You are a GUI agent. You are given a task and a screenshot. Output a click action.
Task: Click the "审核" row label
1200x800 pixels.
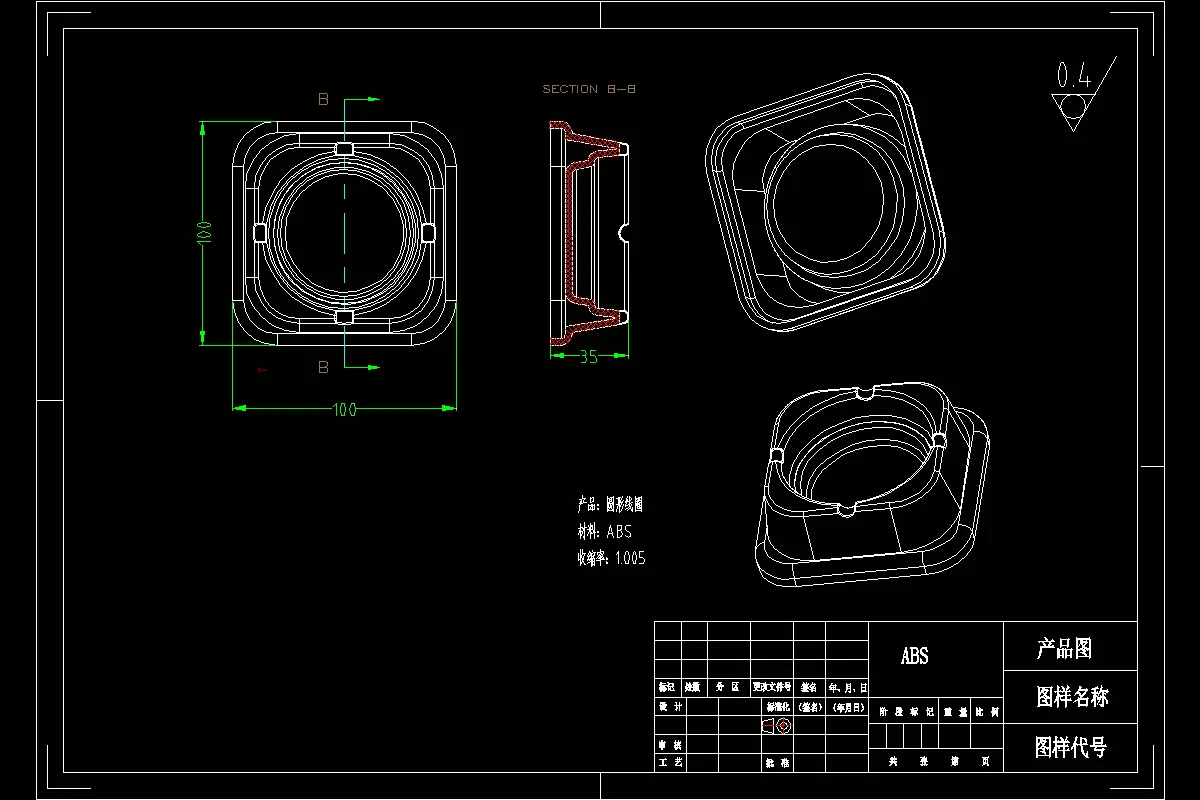click(x=670, y=744)
